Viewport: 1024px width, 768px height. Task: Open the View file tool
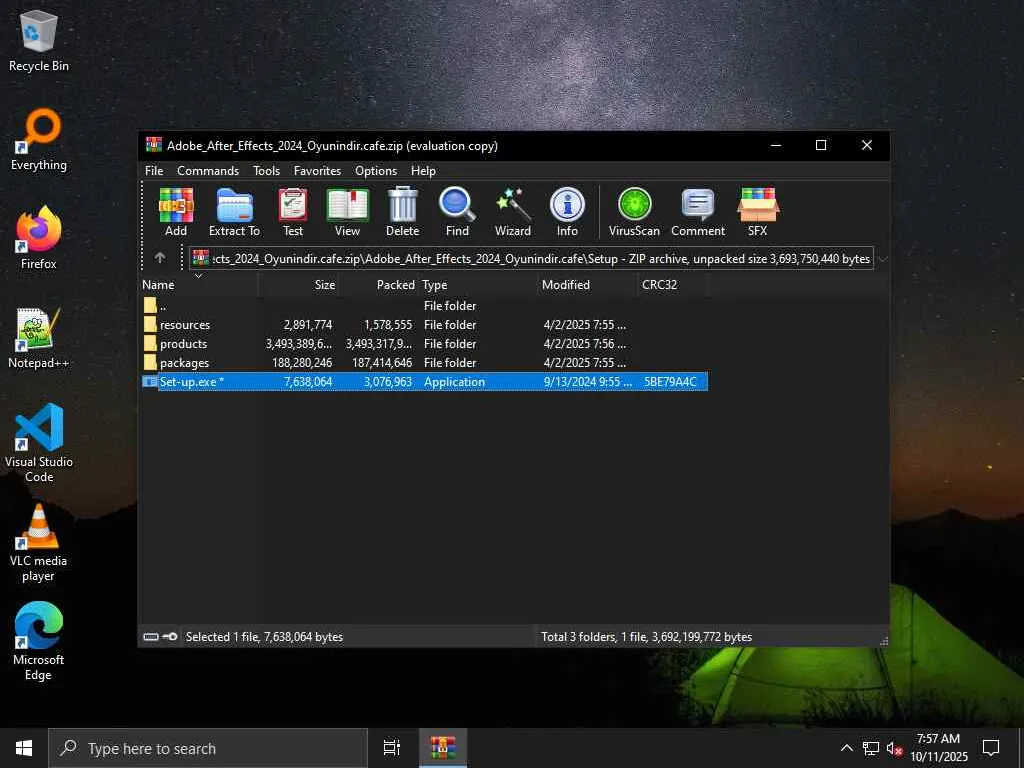coord(347,212)
